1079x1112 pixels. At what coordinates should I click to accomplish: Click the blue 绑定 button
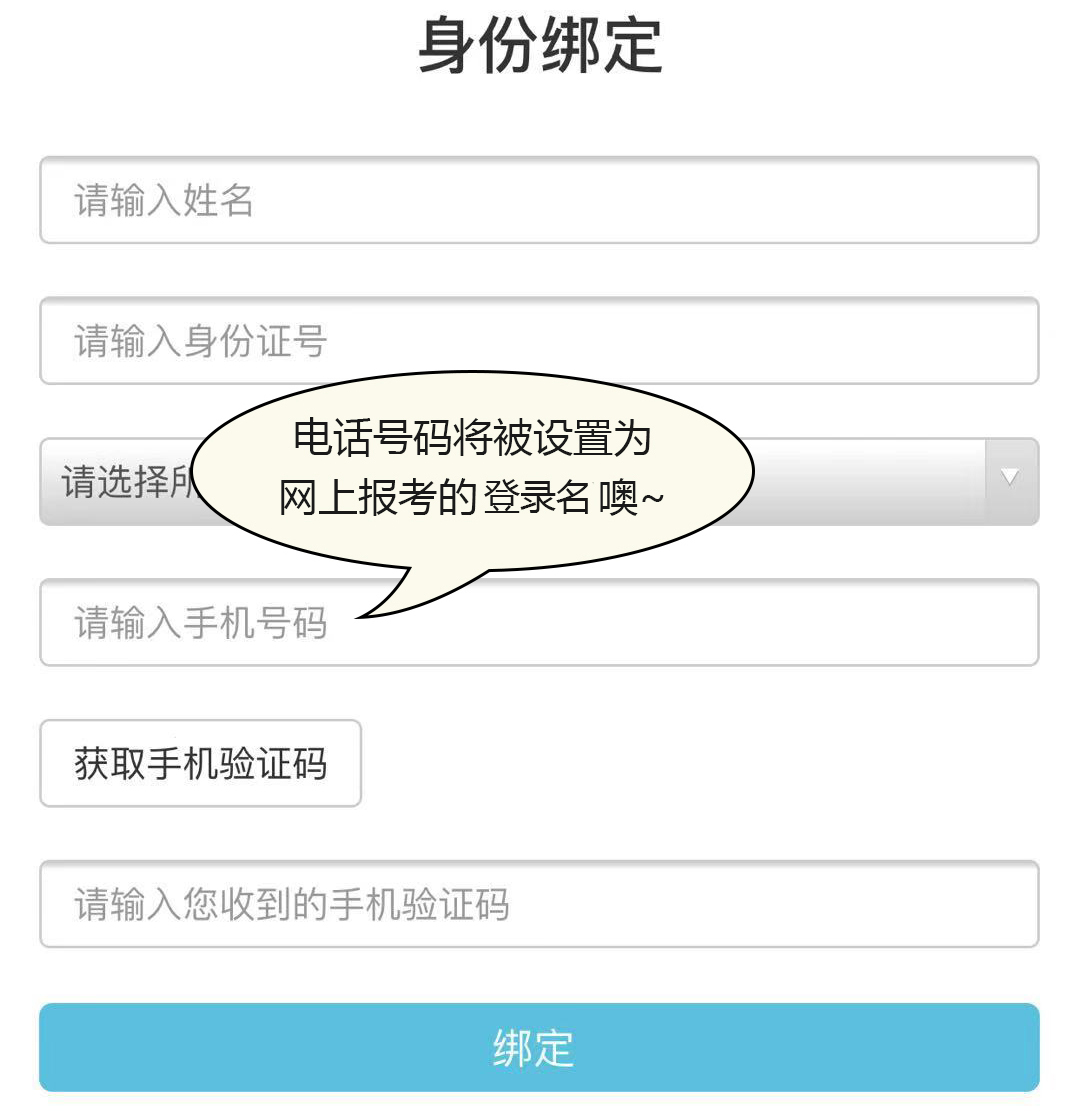coord(539,1046)
